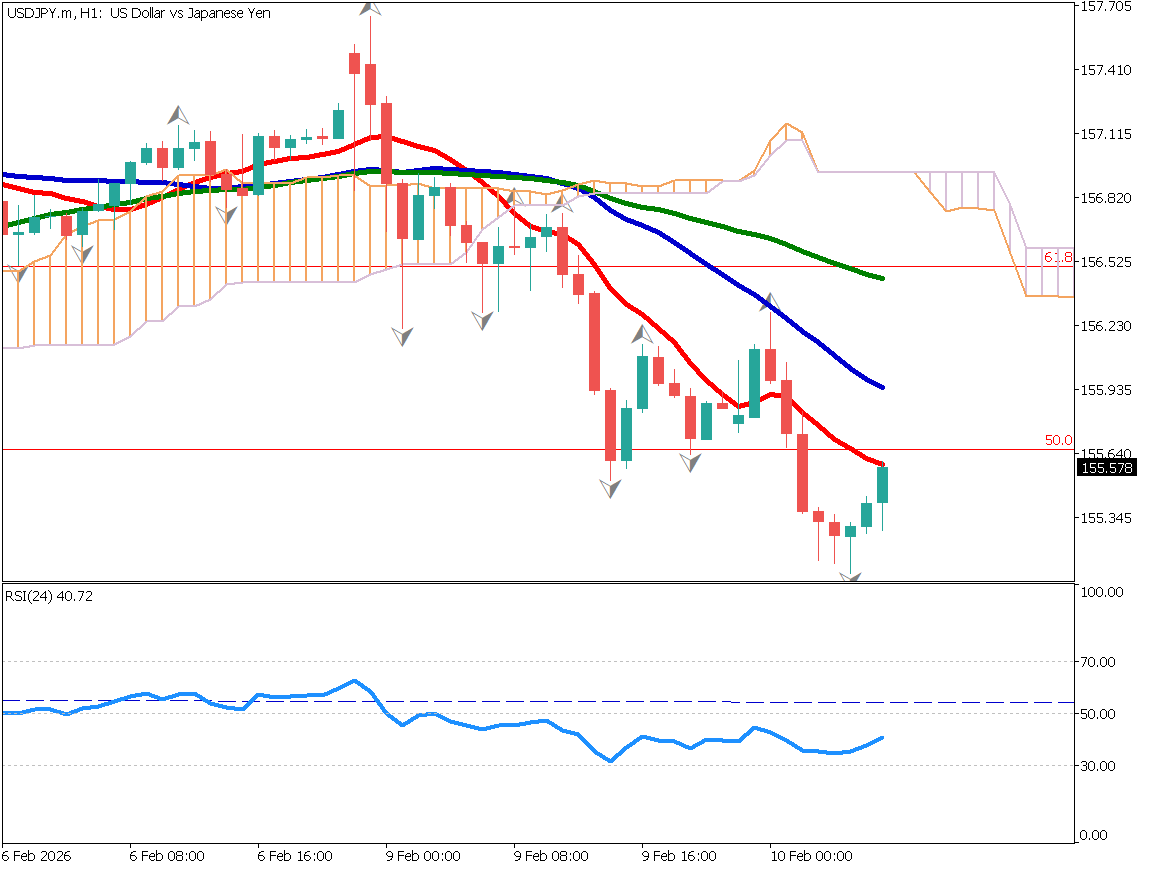Select the fractal down arrow just before 9 Feb 16:00

pyautogui.click(x=610, y=488)
